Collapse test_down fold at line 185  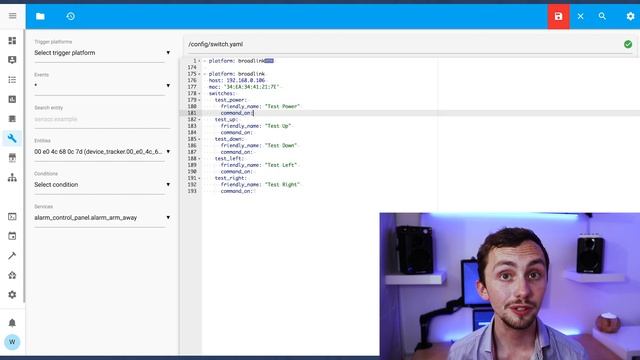(200, 139)
